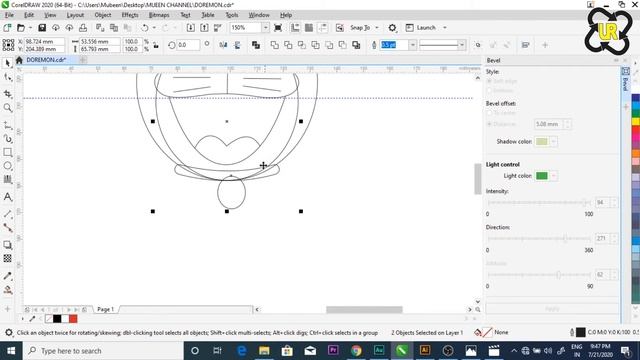Image resolution: width=640 pixels, height=360 pixels.
Task: Open the line style dropdown
Action: coord(462,45)
